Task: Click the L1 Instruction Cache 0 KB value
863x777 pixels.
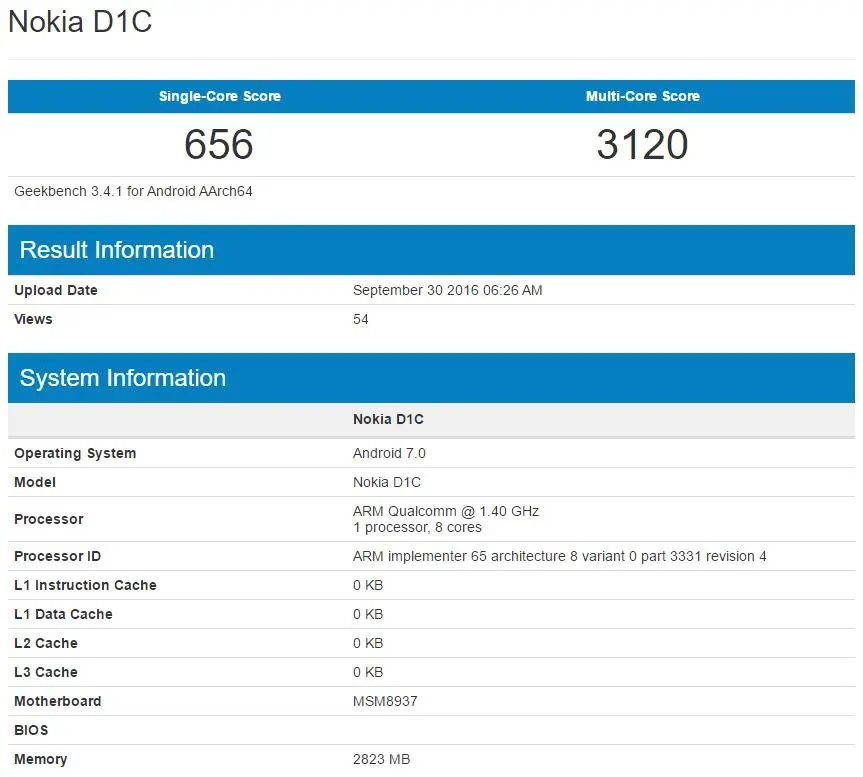Action: 368,585
